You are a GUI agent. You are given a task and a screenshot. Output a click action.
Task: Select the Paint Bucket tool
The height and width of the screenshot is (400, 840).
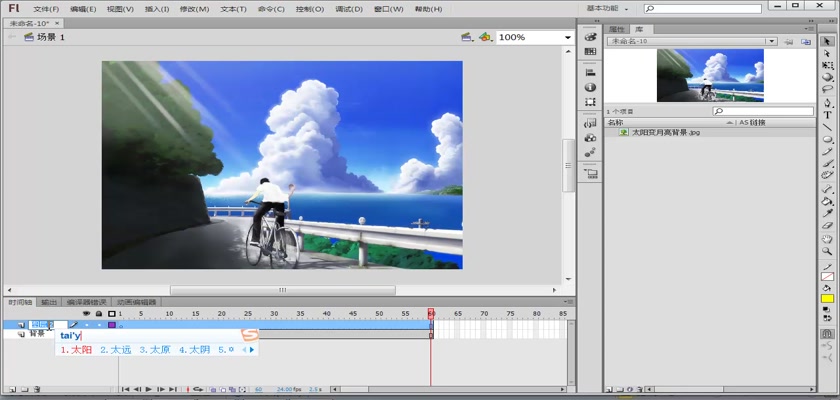(827, 201)
